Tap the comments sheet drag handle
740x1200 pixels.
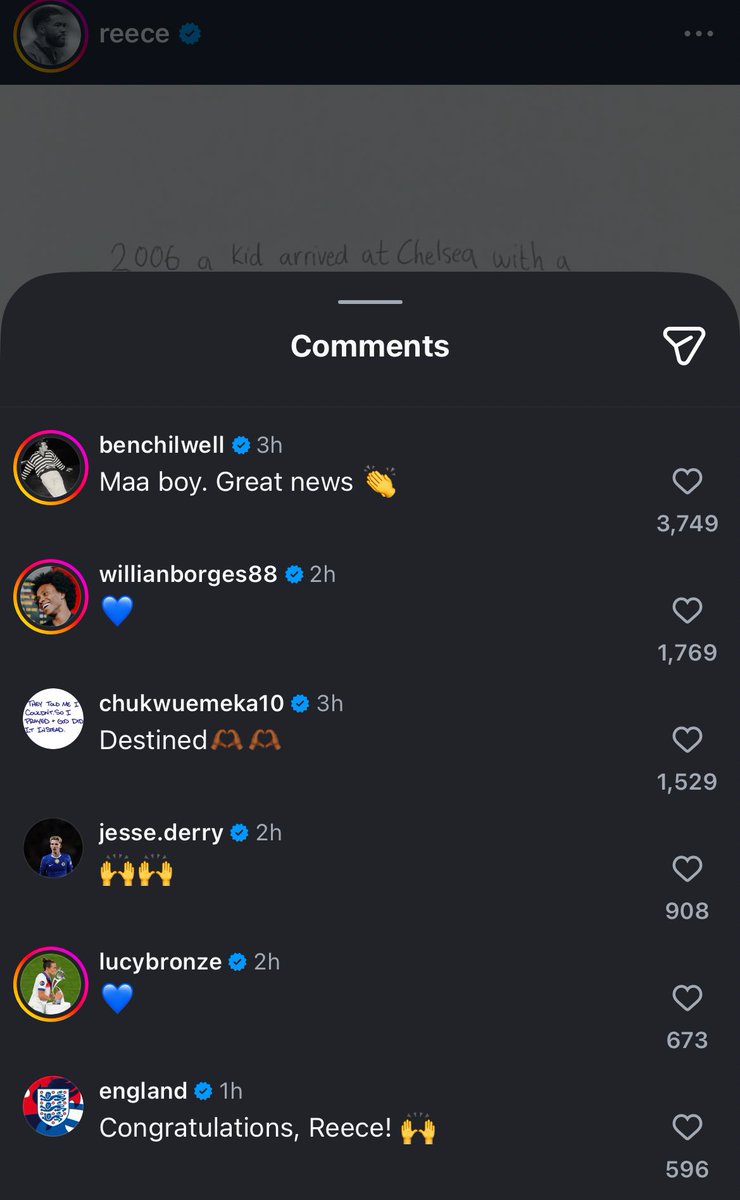[x=370, y=302]
